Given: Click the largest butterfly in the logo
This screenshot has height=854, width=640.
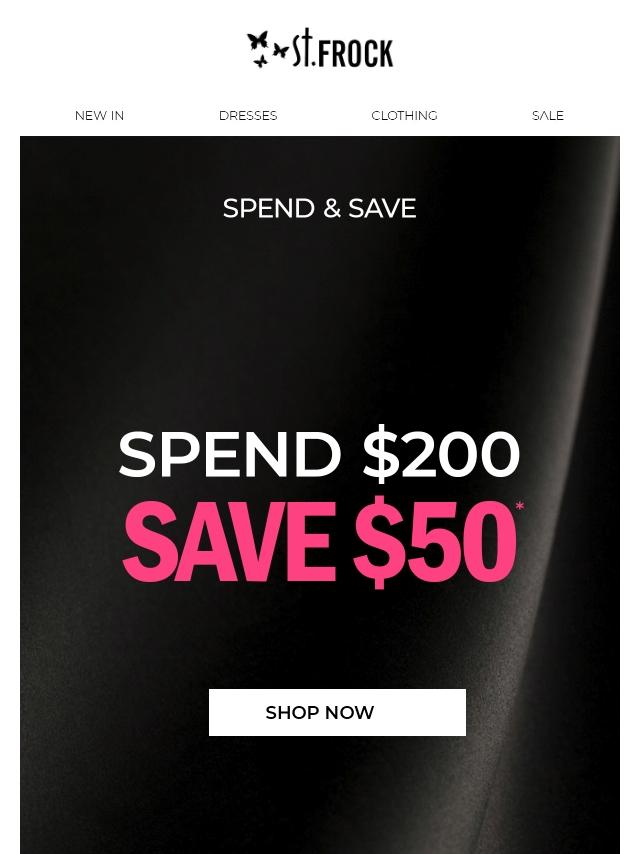Looking at the screenshot, I should [258, 42].
